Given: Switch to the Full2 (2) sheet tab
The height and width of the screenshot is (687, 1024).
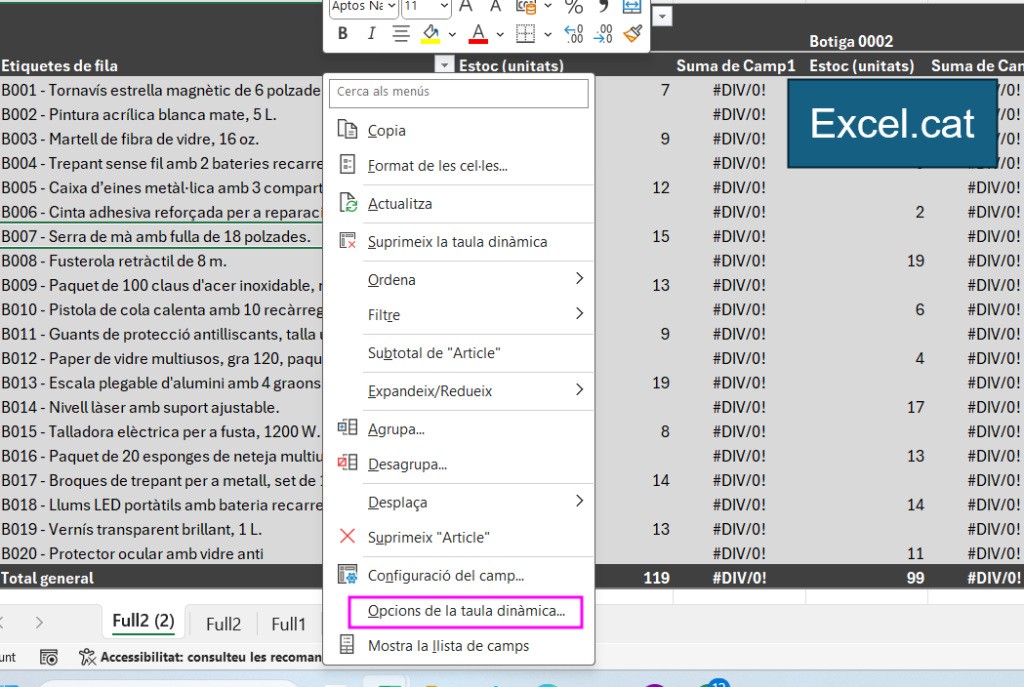Looking at the screenshot, I should point(144,621).
